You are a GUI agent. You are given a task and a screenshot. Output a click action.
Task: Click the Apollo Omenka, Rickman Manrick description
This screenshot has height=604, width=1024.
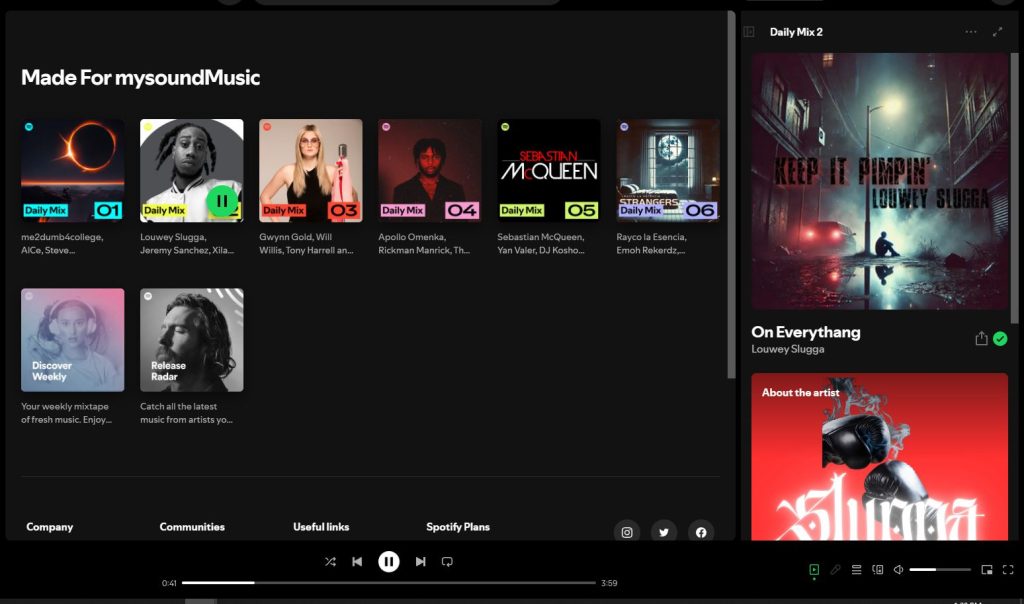point(424,244)
